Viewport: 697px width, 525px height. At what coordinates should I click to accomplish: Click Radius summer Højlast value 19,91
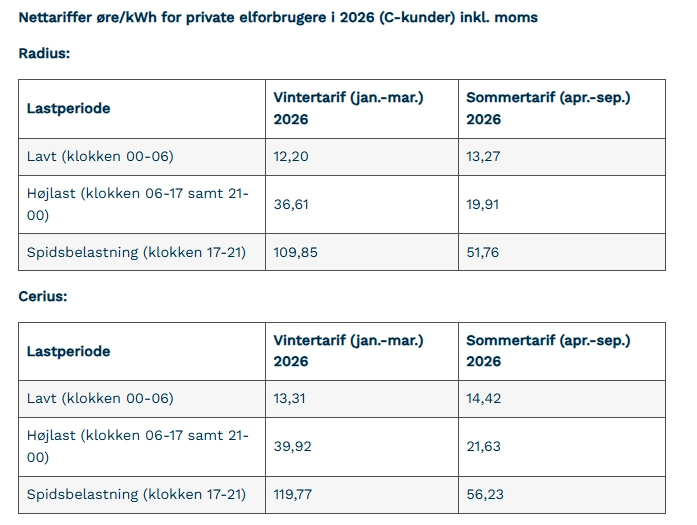(483, 204)
